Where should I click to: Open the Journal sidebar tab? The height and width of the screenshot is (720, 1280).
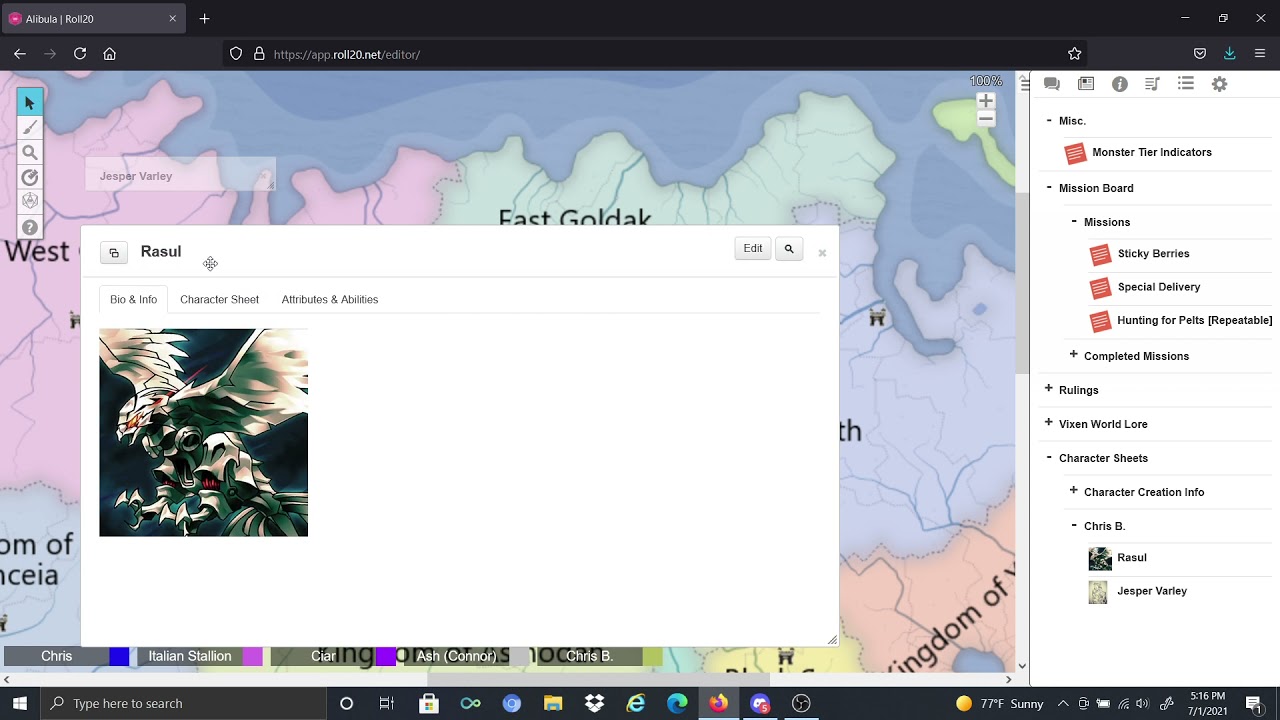[1086, 84]
